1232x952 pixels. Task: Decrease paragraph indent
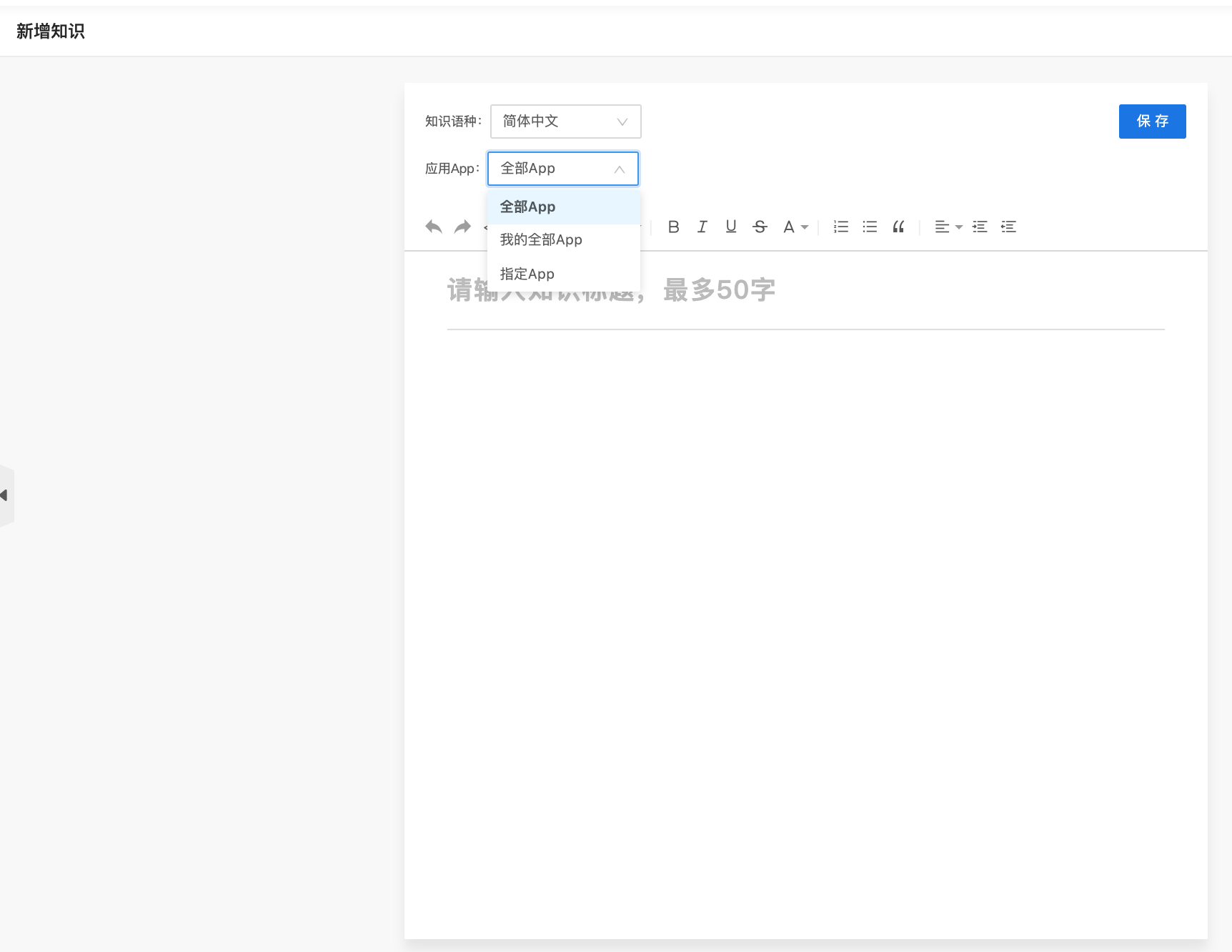click(1008, 227)
